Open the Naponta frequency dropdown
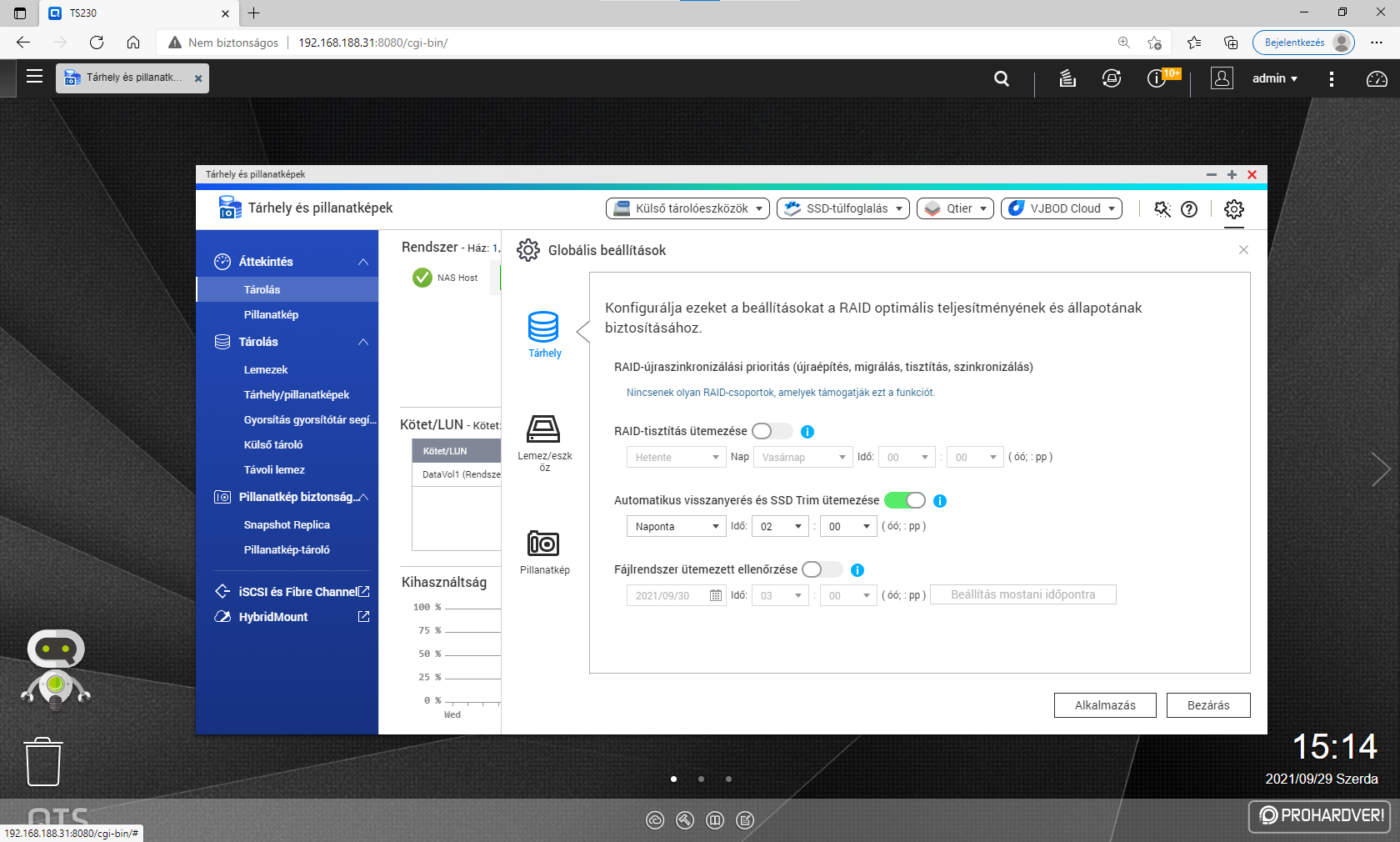The image size is (1400, 842). click(x=676, y=526)
